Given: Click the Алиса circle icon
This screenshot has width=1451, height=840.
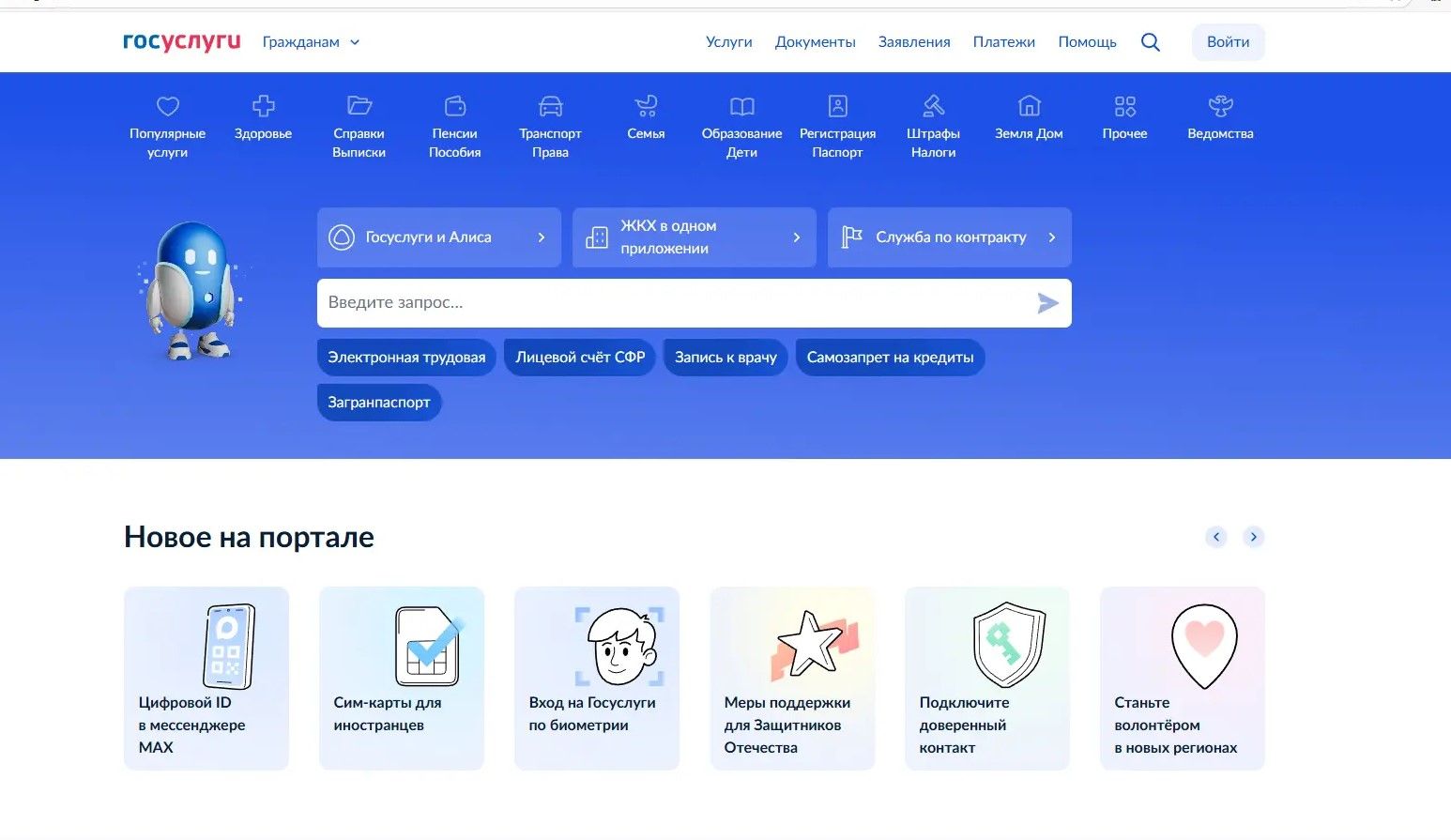Looking at the screenshot, I should click(342, 237).
